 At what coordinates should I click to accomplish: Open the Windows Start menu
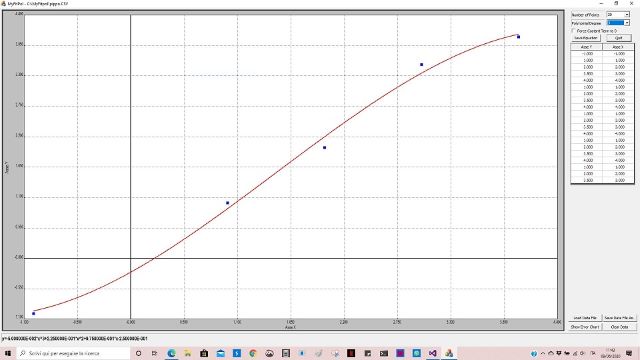[7, 353]
